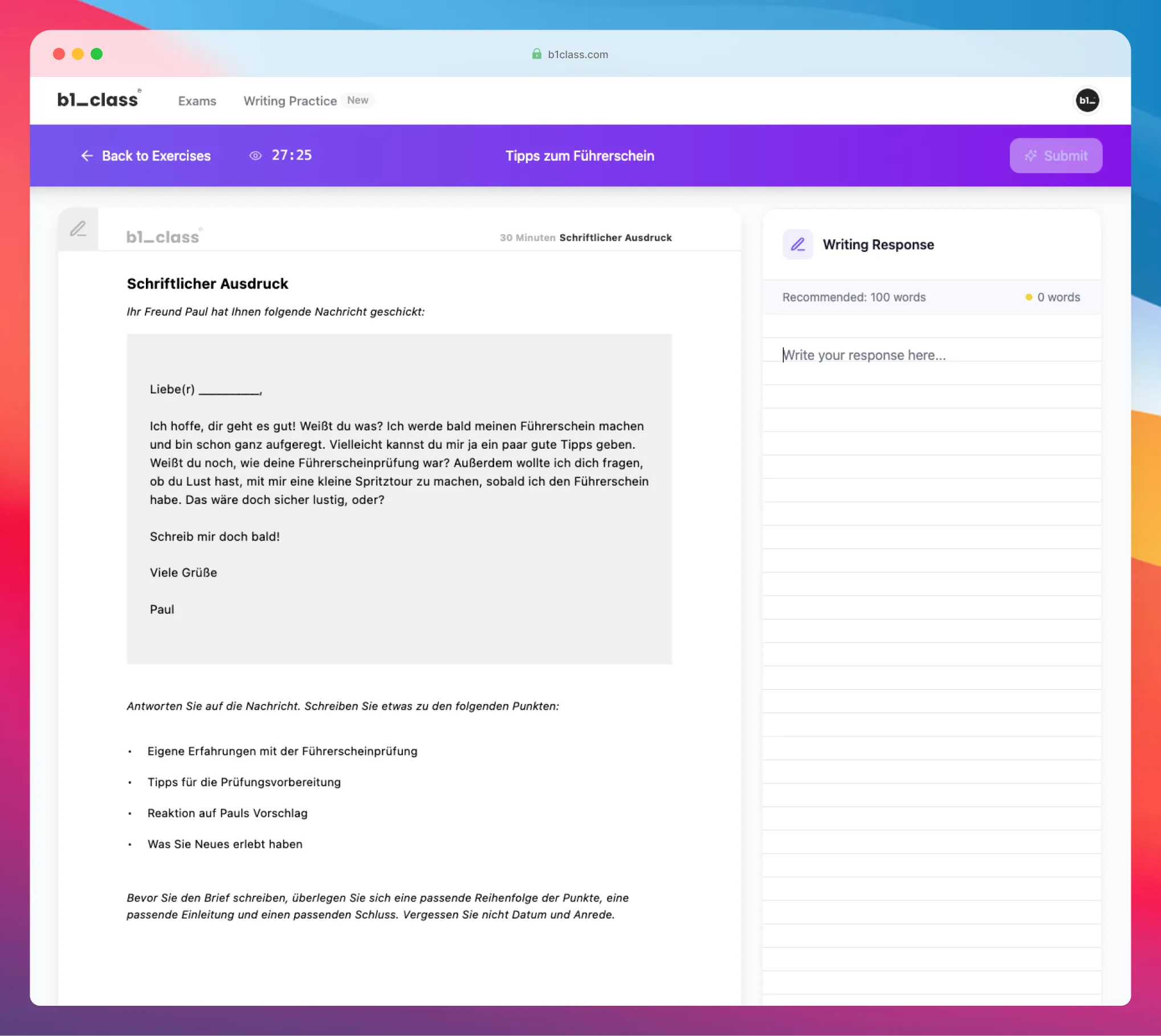Click bullet Reaktion auf Pauls Vorschlag

[x=227, y=813]
